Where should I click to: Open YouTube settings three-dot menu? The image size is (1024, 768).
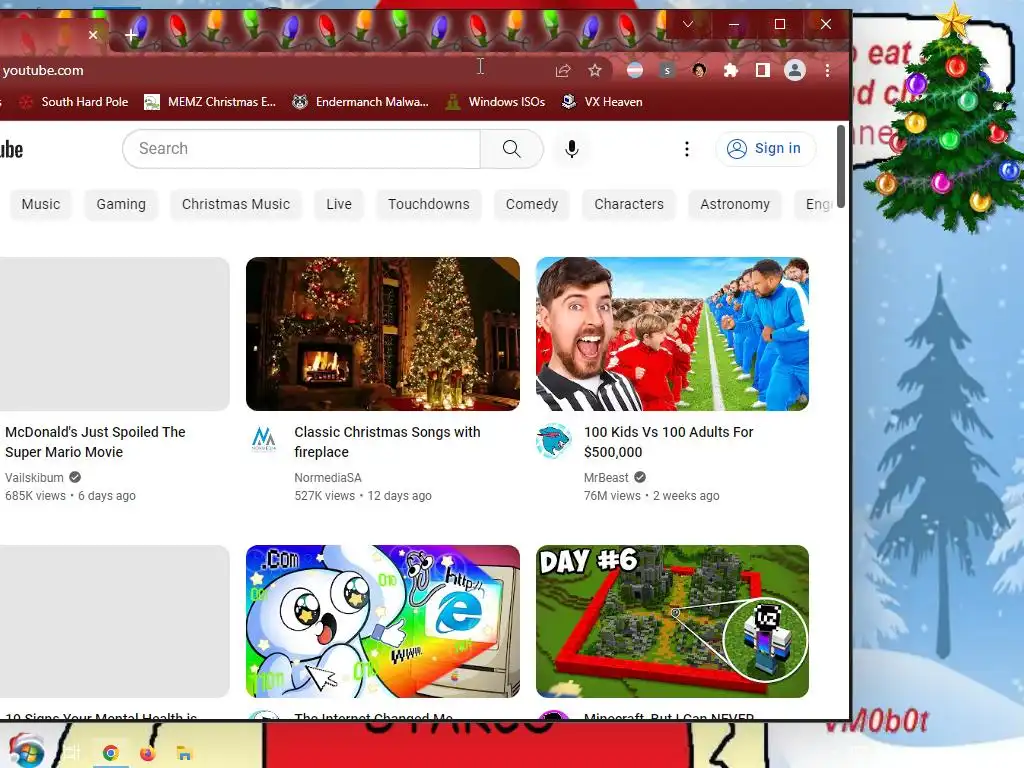click(x=686, y=149)
